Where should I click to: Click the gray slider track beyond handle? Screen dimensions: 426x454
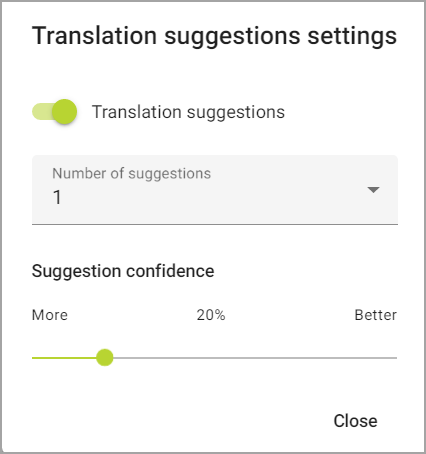[x=255, y=358]
